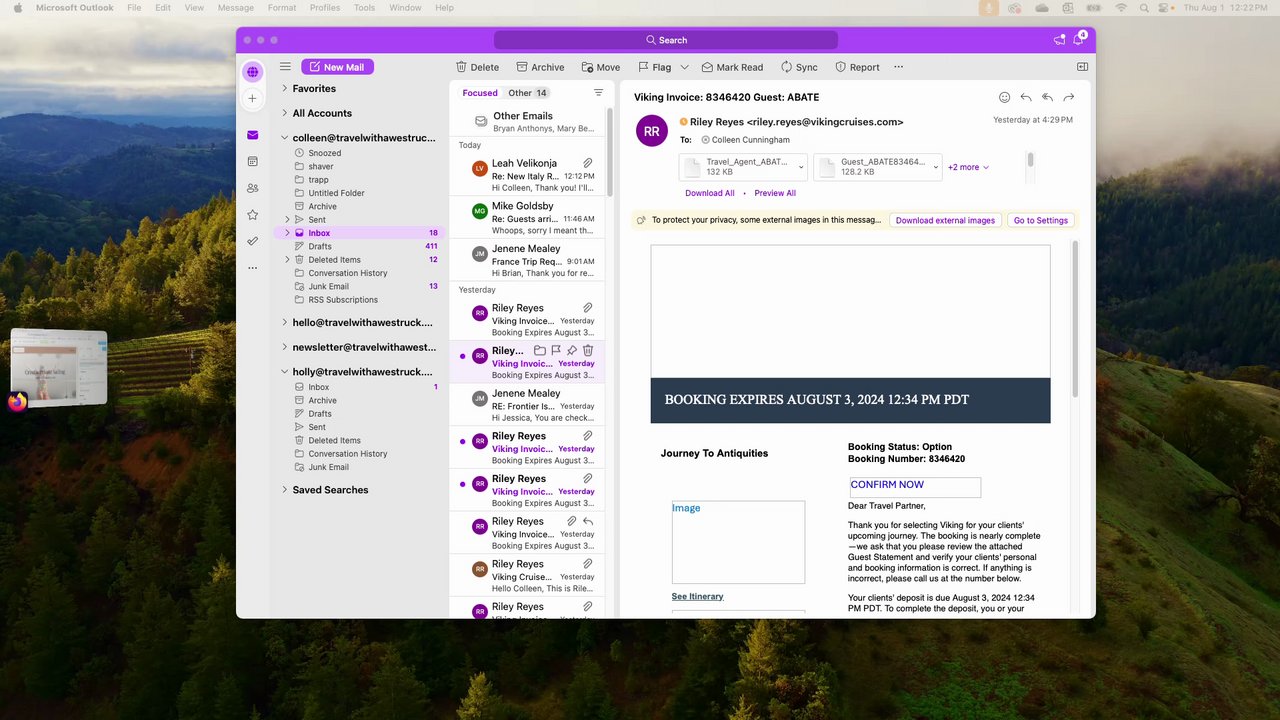Open the Apple menu
1280x720 pixels.
[17, 8]
